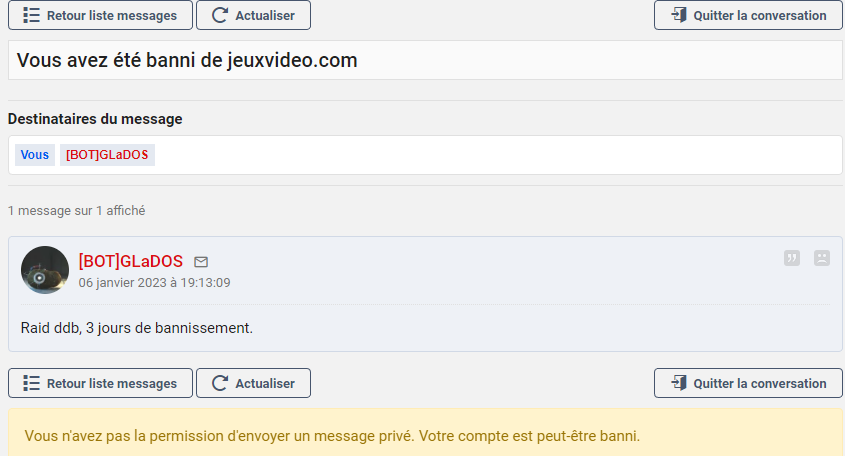845x456 pixels.
Task: Click the "Destinataires du message" heading
Action: [95, 119]
